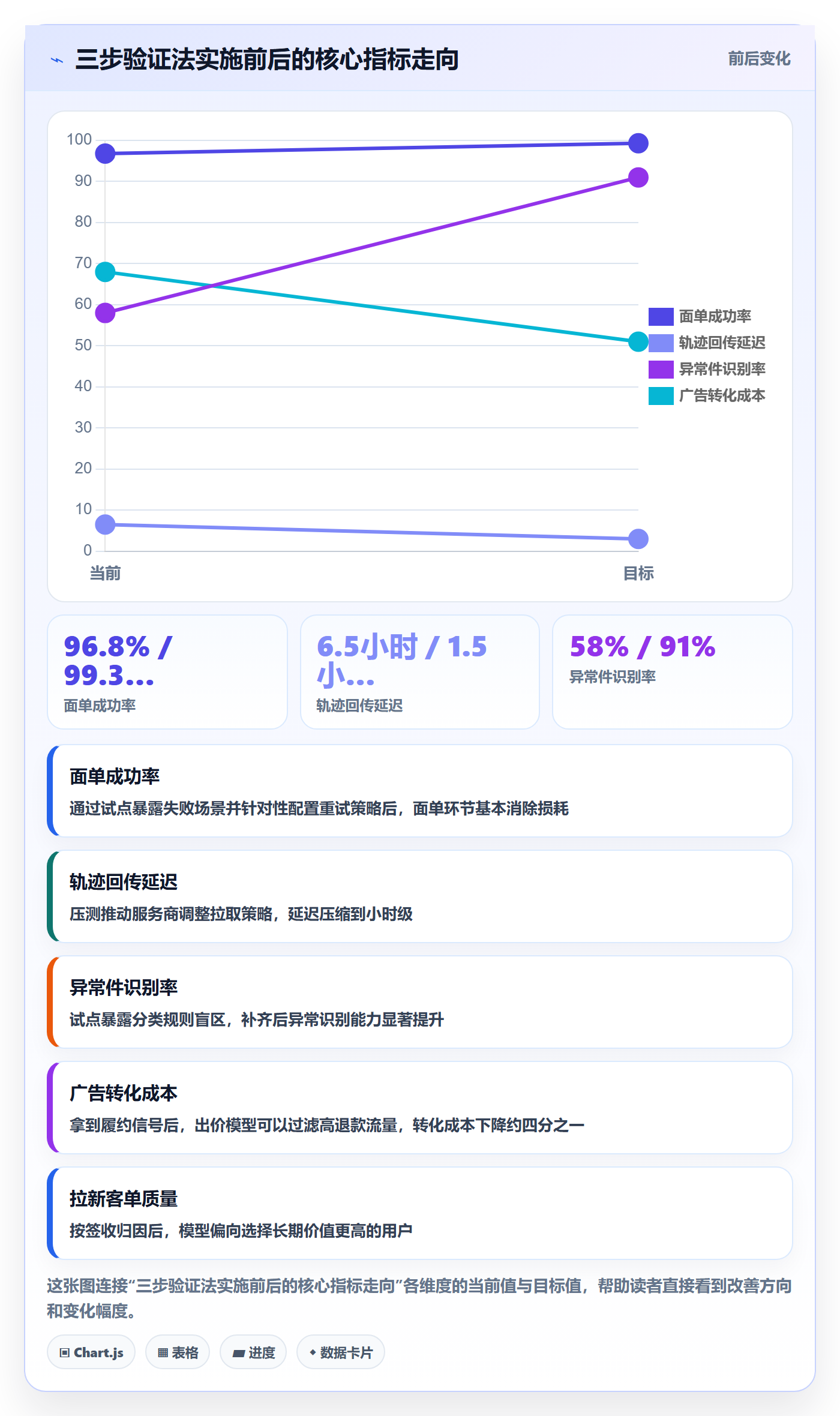This screenshot has width=840, height=1416.
Task: Click the 面单成功率 data point at 当前
Action: point(105,154)
